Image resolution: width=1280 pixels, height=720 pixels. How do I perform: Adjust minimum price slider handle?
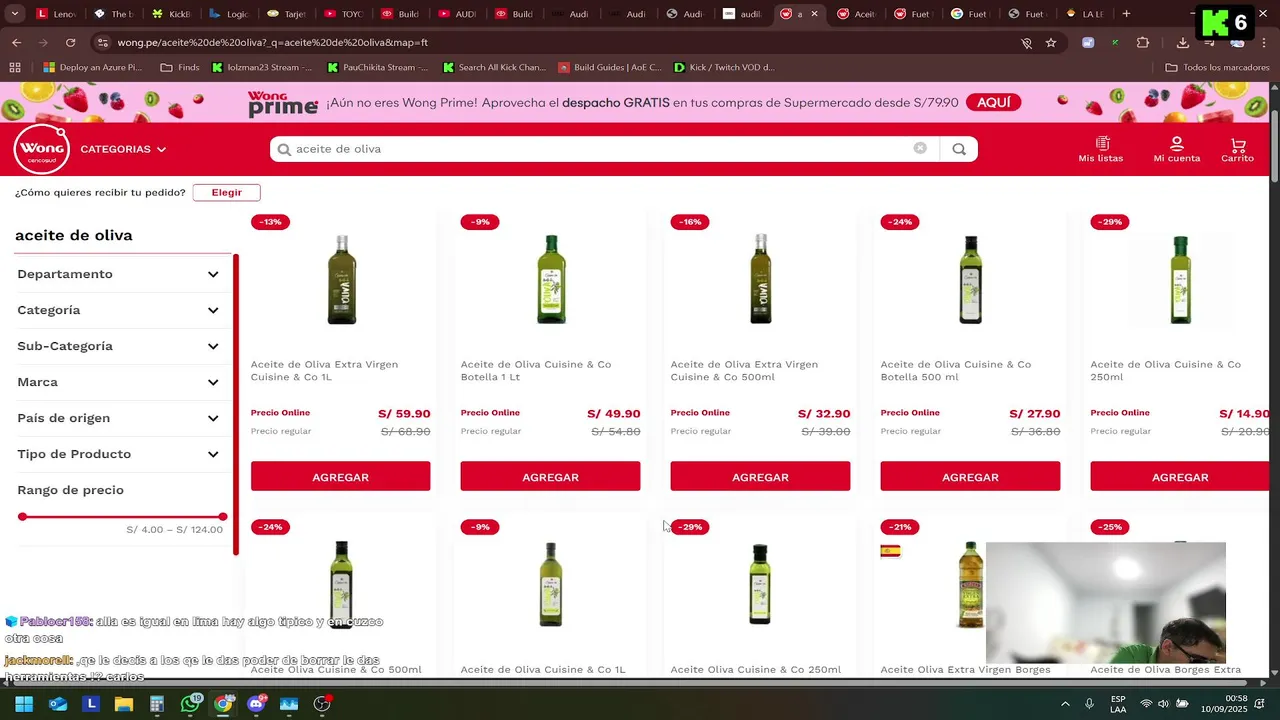point(22,517)
